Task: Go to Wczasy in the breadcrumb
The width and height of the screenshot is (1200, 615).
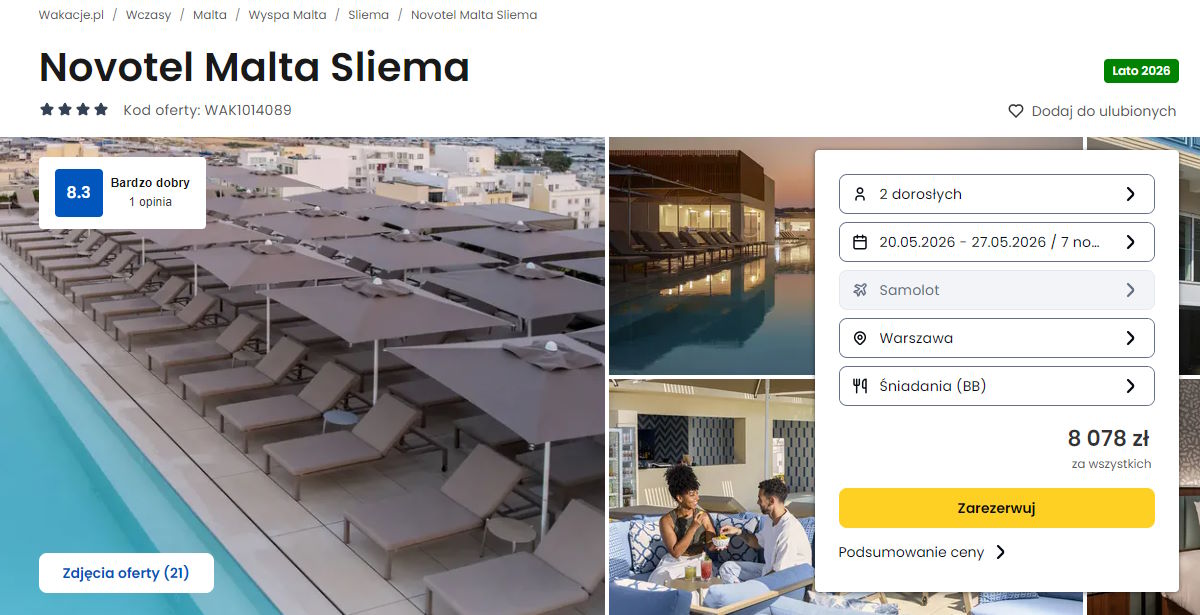Action: click(x=148, y=15)
